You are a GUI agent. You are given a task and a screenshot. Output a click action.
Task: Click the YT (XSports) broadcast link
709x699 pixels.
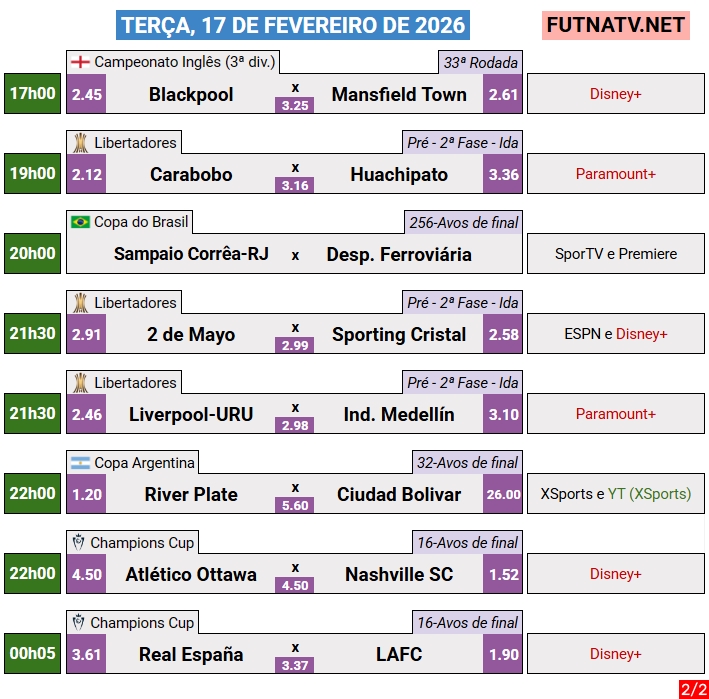[649, 494]
